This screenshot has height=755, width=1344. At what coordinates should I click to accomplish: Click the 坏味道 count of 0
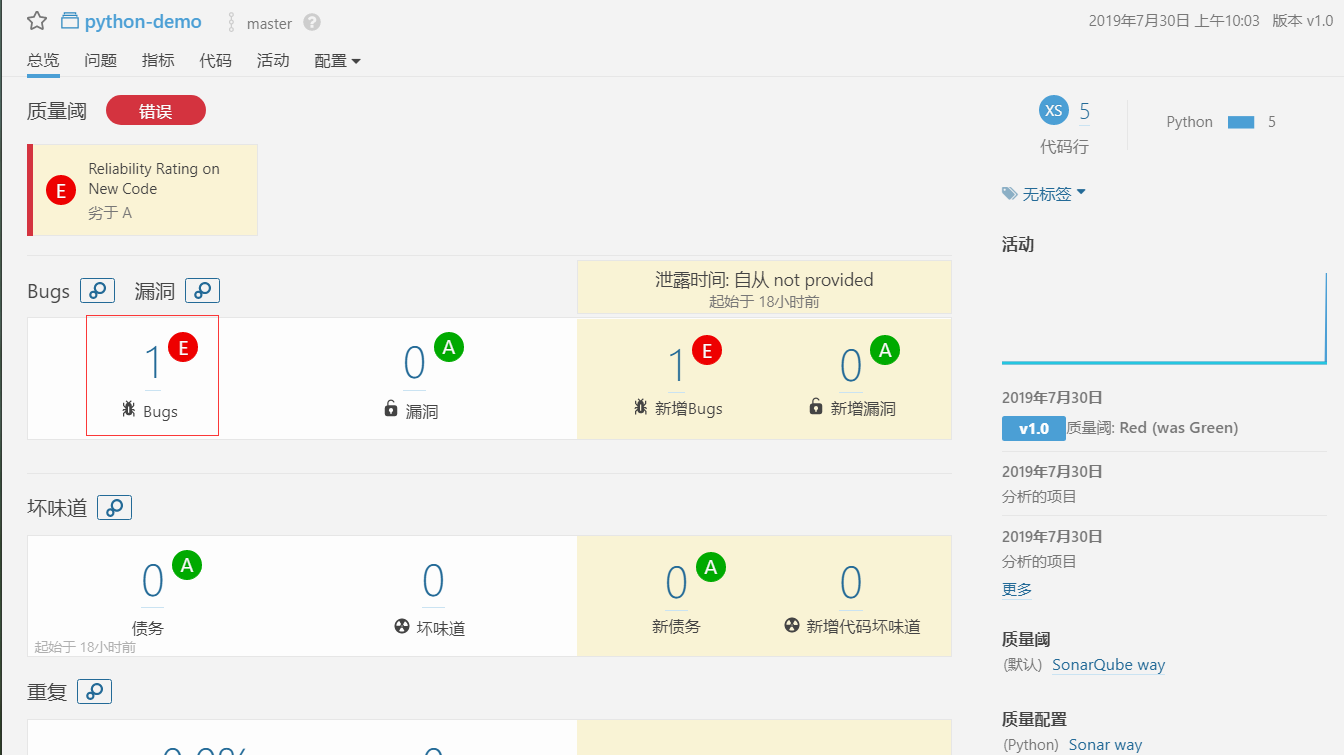(433, 581)
